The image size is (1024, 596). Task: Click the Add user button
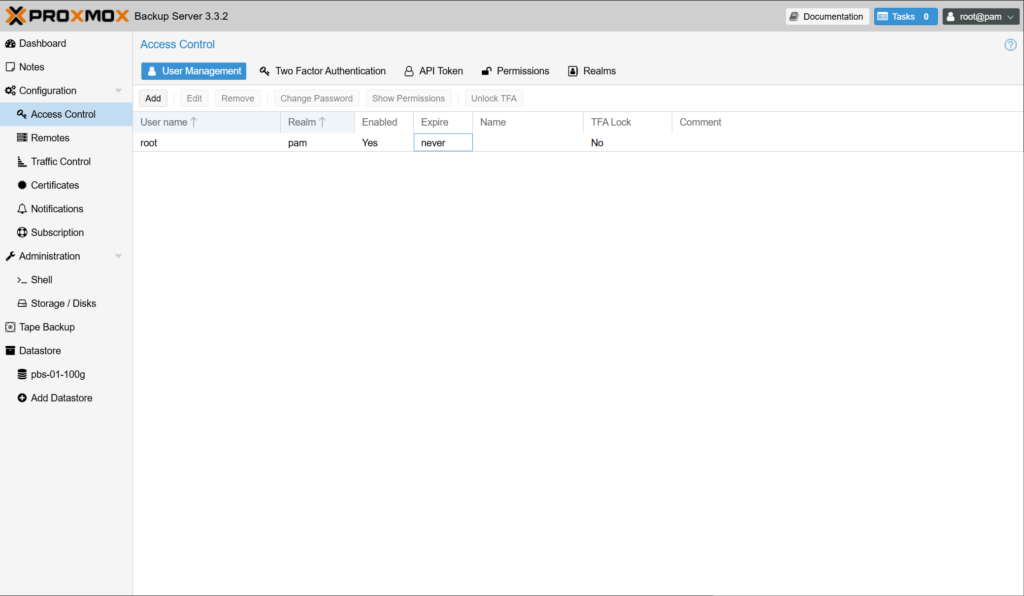click(x=153, y=99)
